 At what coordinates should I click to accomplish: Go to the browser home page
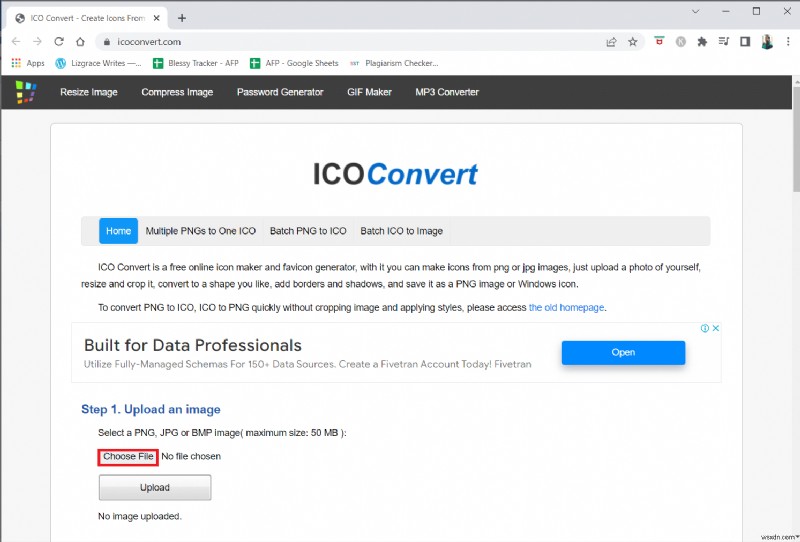click(x=80, y=42)
